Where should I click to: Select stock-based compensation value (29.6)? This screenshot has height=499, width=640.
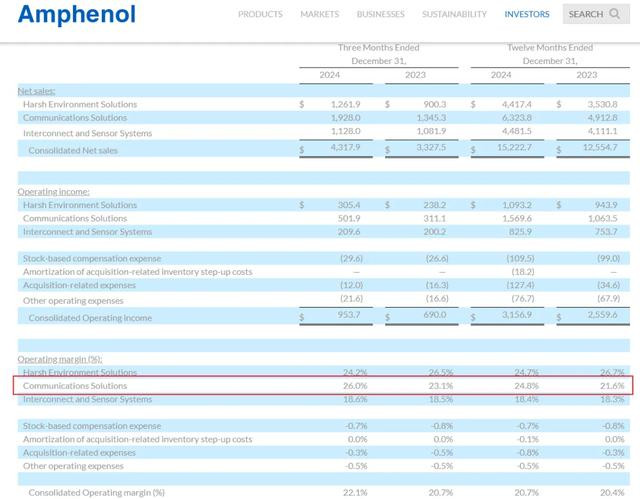click(351, 259)
